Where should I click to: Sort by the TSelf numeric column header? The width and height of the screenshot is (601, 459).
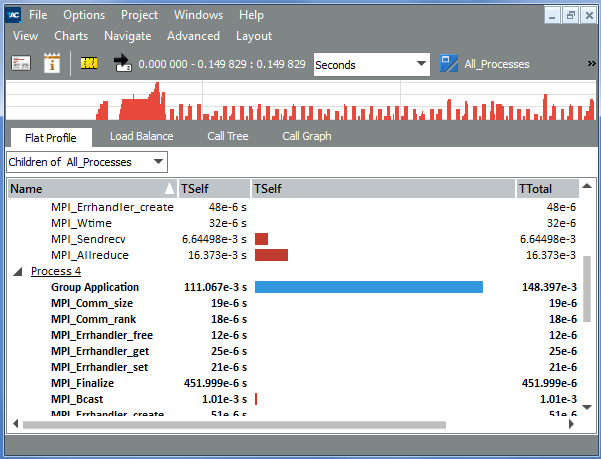click(x=214, y=189)
